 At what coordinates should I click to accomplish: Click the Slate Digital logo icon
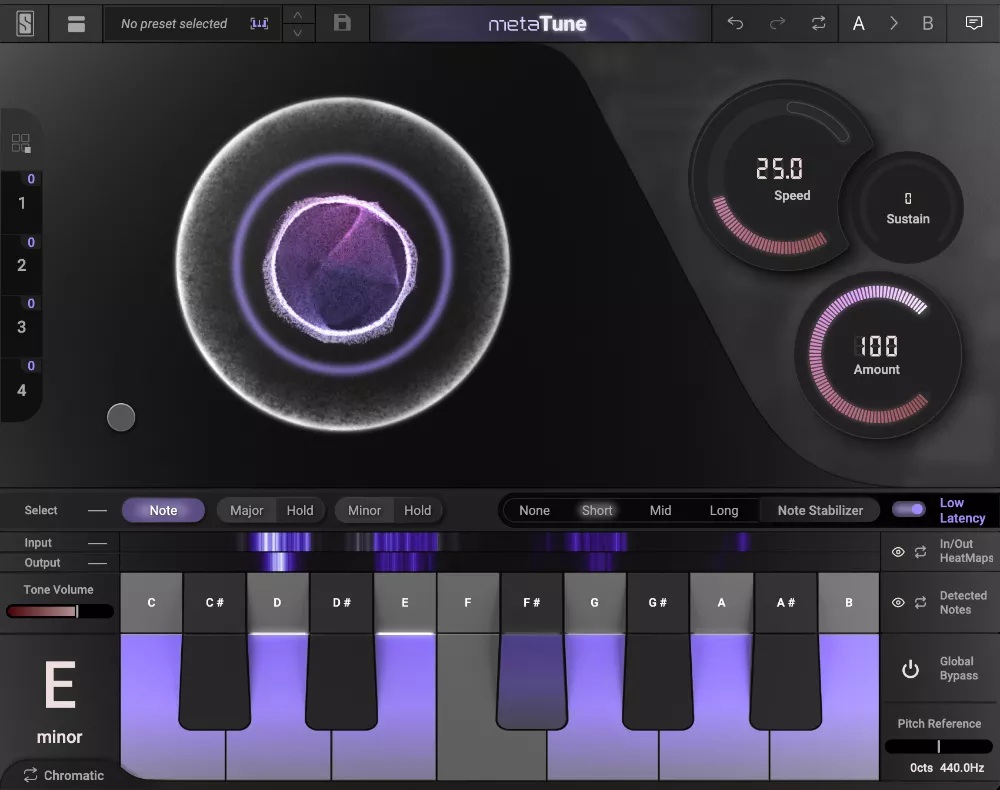(25, 23)
